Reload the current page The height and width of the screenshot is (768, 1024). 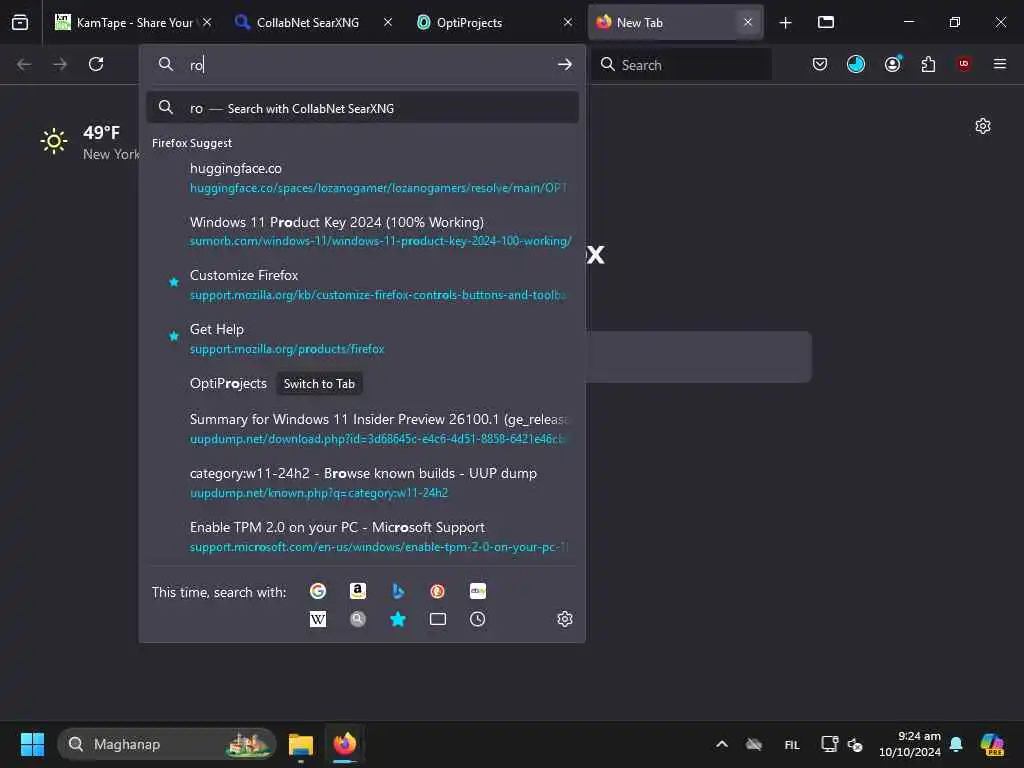(96, 64)
